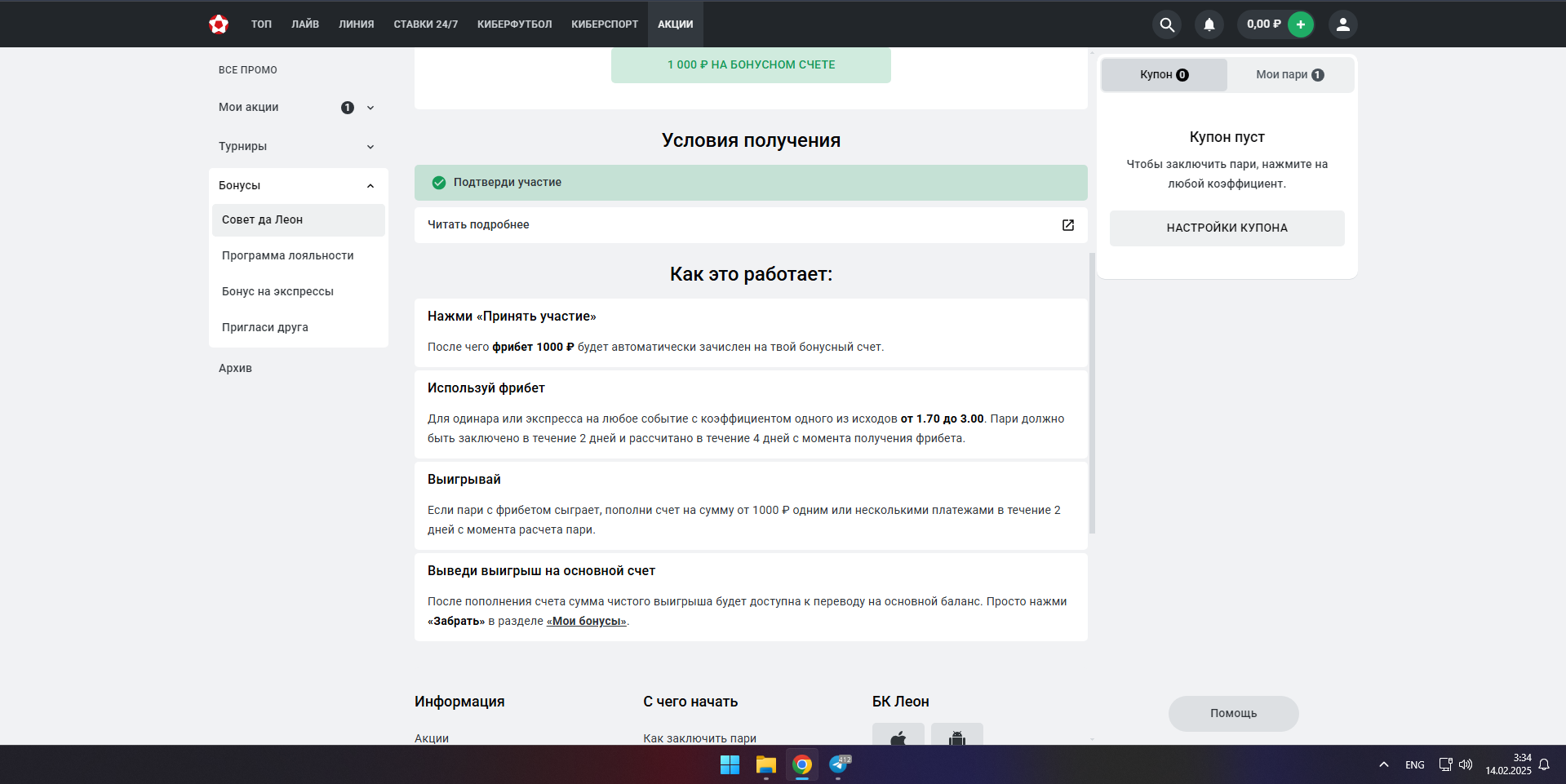Switch to the Мои пари tab
The image size is (1566, 784).
click(1289, 75)
